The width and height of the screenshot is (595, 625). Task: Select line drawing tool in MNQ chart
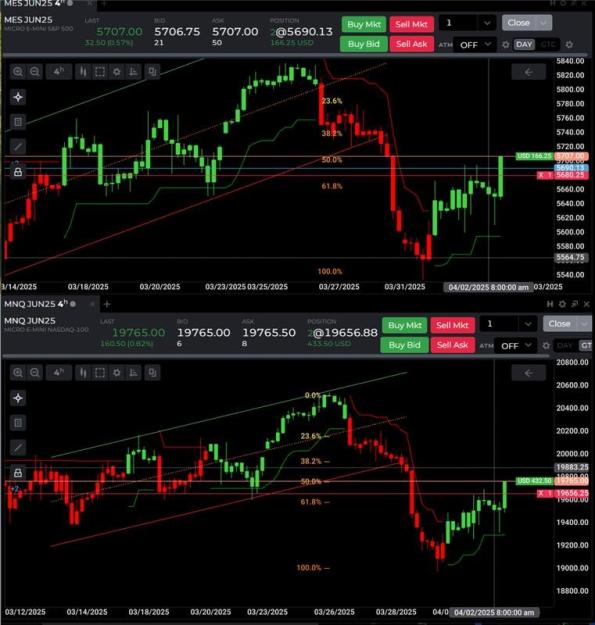pyautogui.click(x=18, y=447)
